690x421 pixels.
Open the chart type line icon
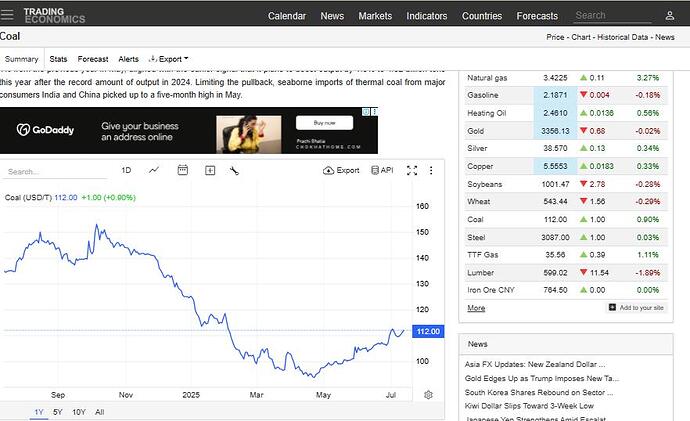[154, 171]
